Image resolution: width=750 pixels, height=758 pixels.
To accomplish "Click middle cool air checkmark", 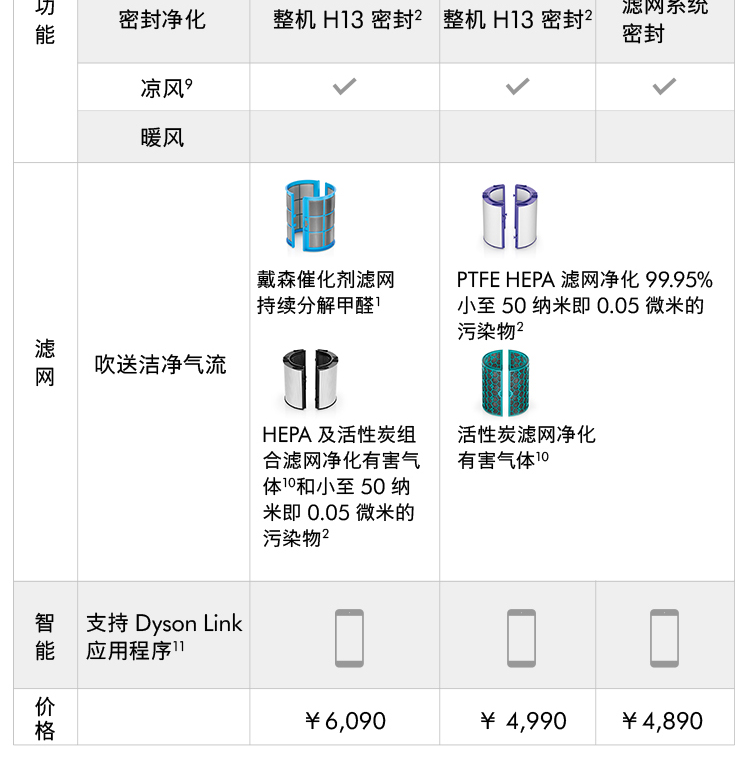I will point(518,87).
